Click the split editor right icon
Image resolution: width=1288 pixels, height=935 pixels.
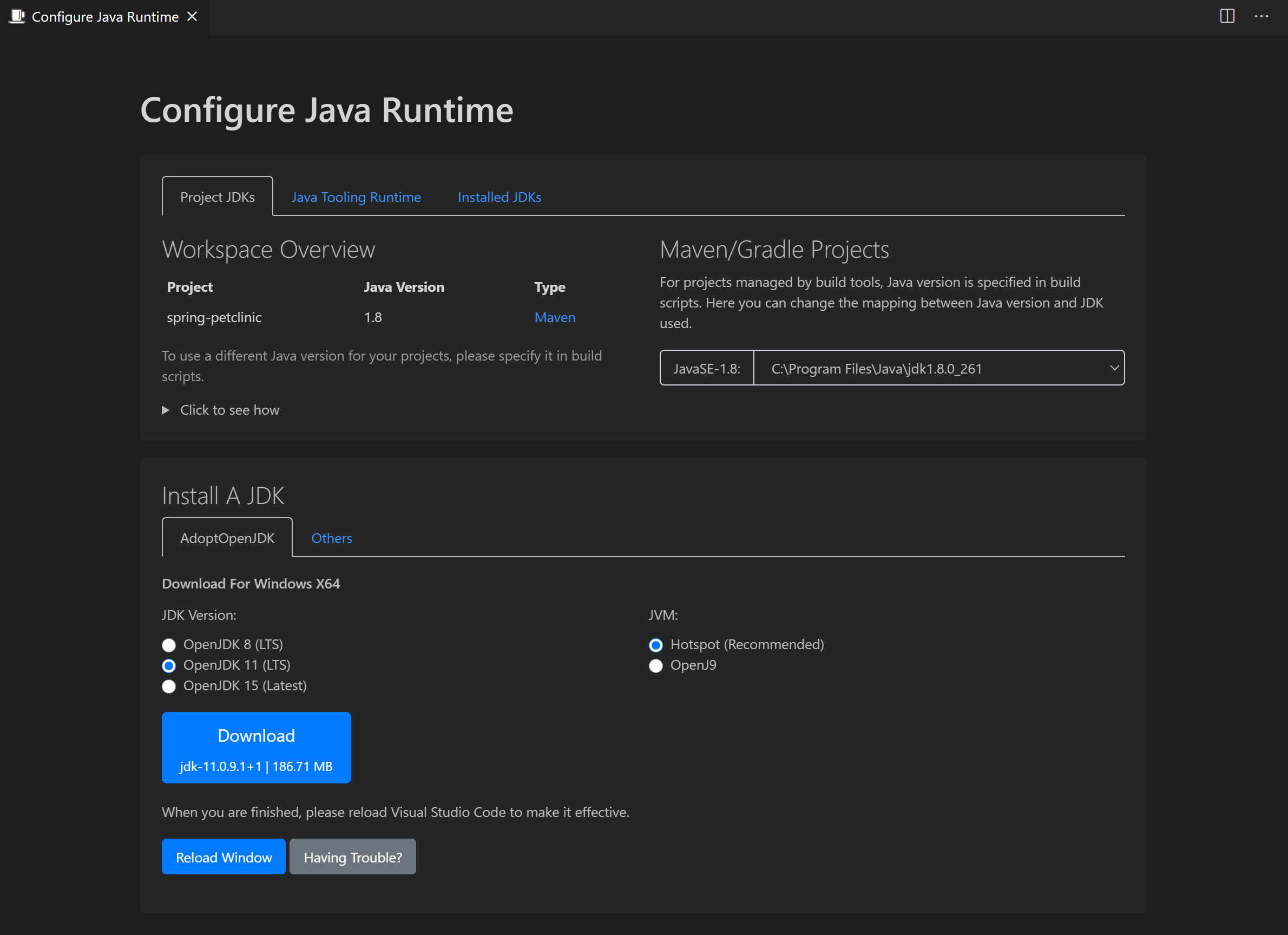point(1227,16)
